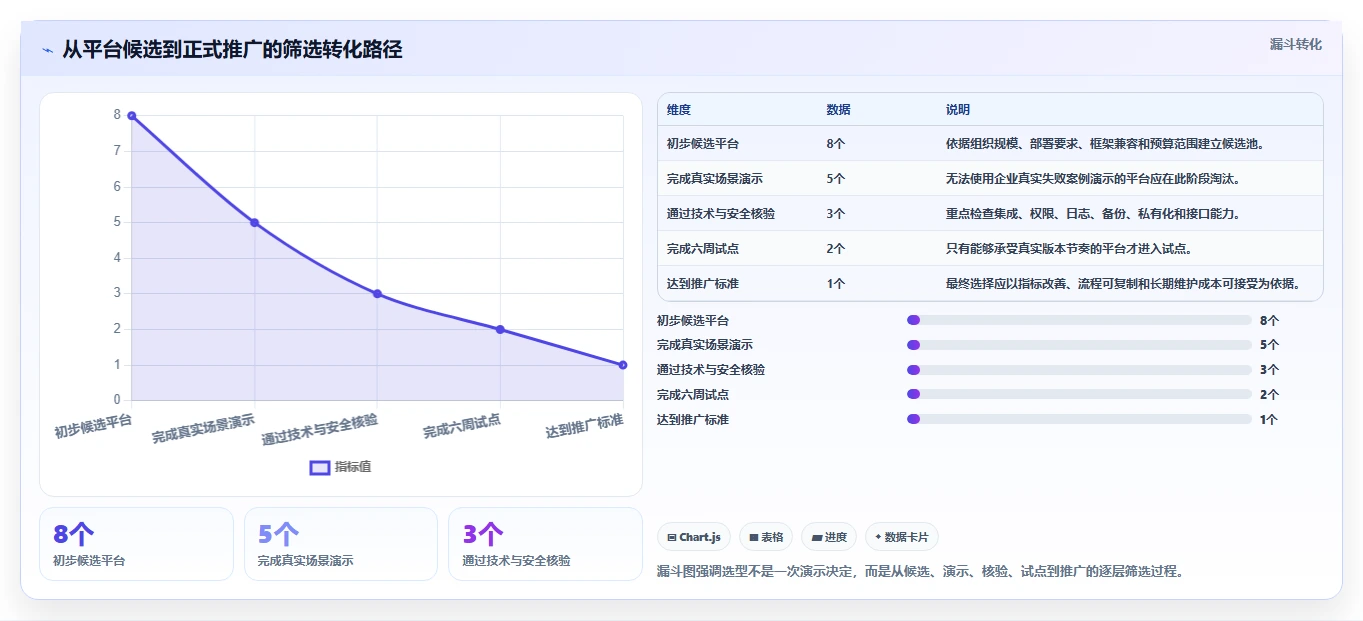Toggle the 指标值 legend swatch

click(320, 467)
